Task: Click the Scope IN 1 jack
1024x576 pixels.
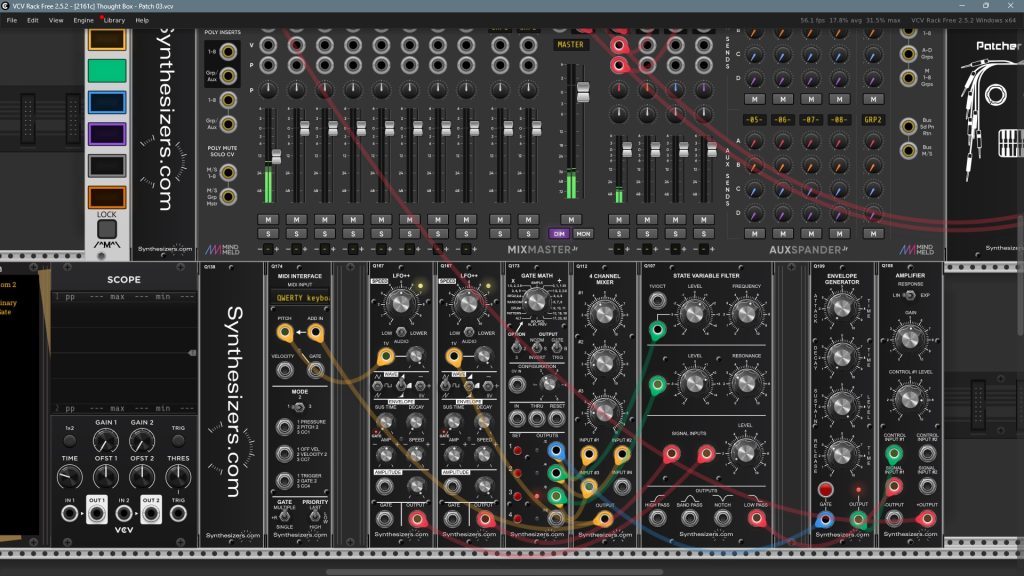Action: click(x=69, y=514)
